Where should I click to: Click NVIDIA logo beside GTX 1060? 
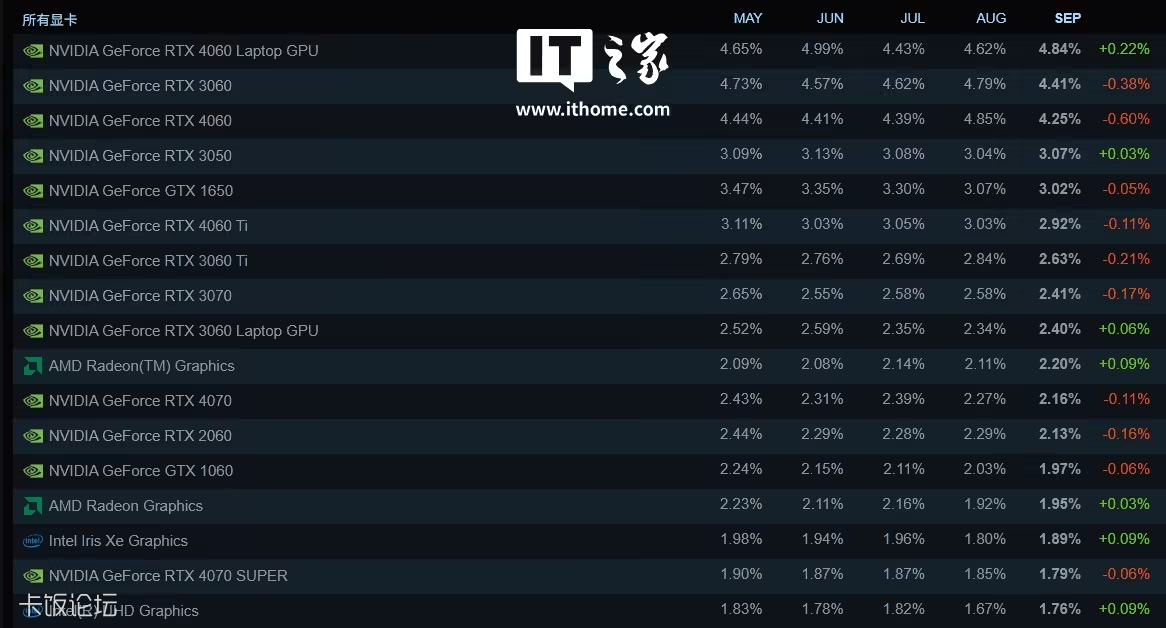(x=33, y=471)
